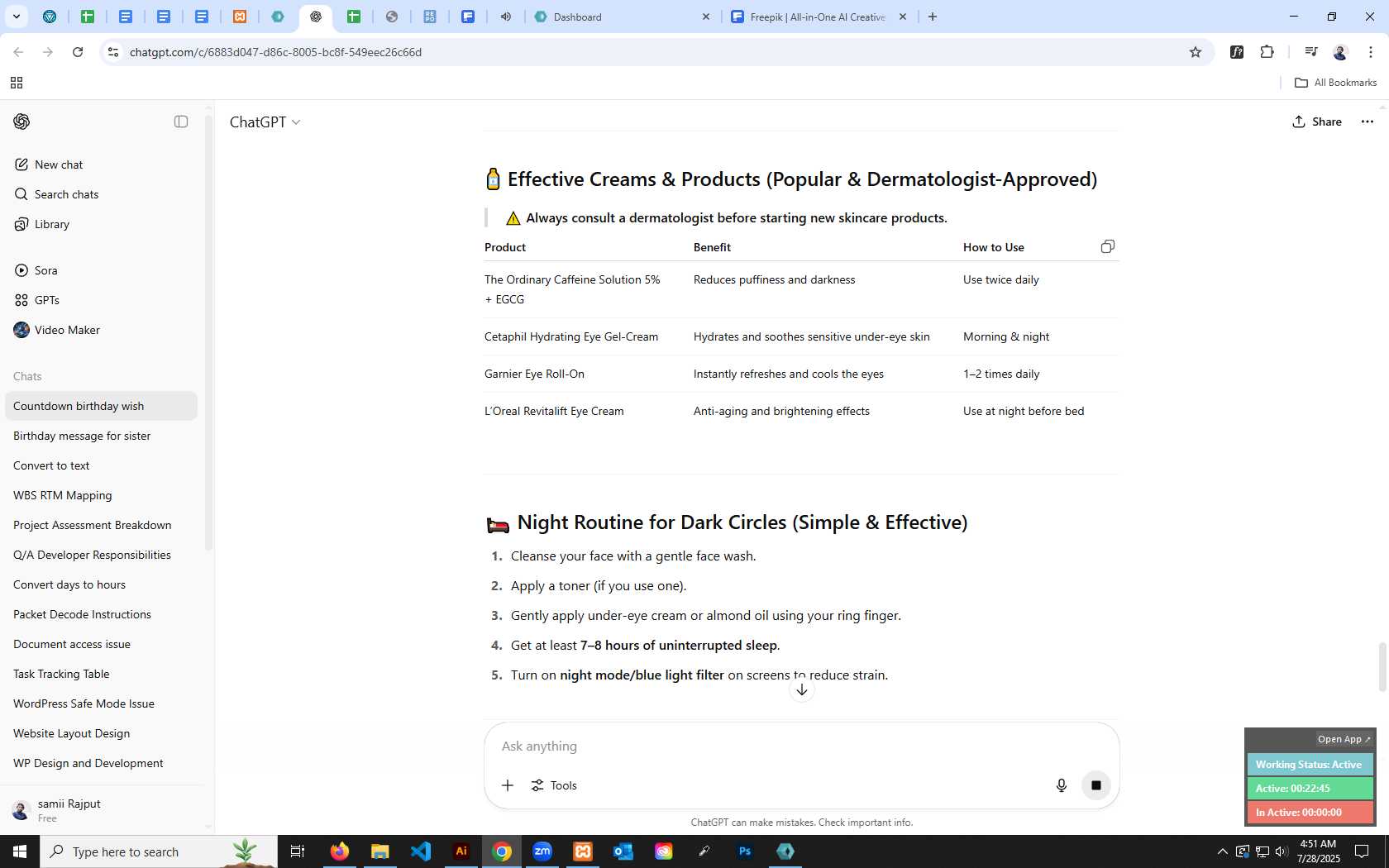Open the conversation options three-dot menu
The height and width of the screenshot is (868, 1389).
[1368, 122]
